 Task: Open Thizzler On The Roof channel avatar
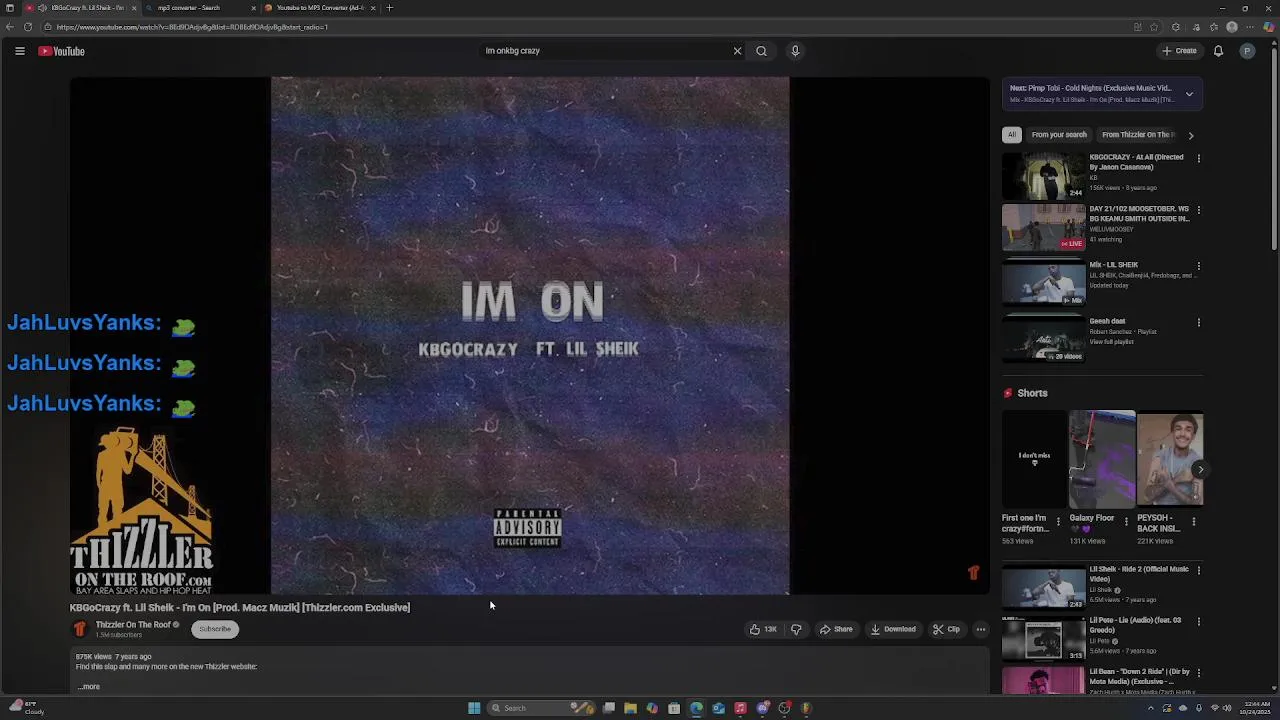pyautogui.click(x=80, y=629)
